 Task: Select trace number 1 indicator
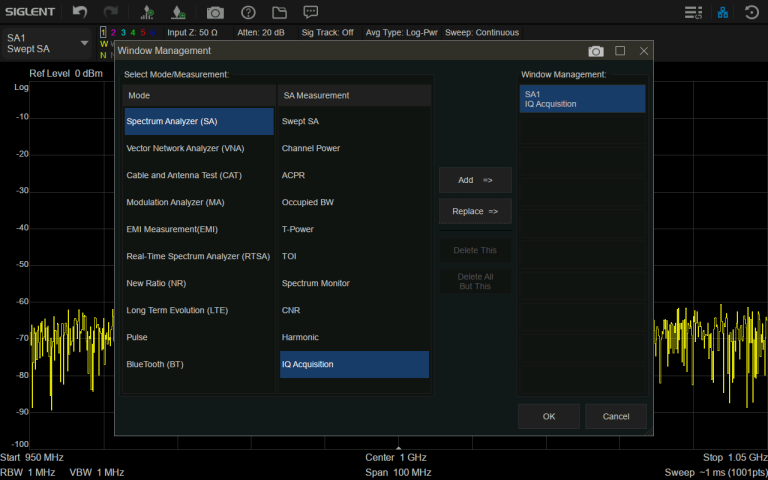point(103,32)
